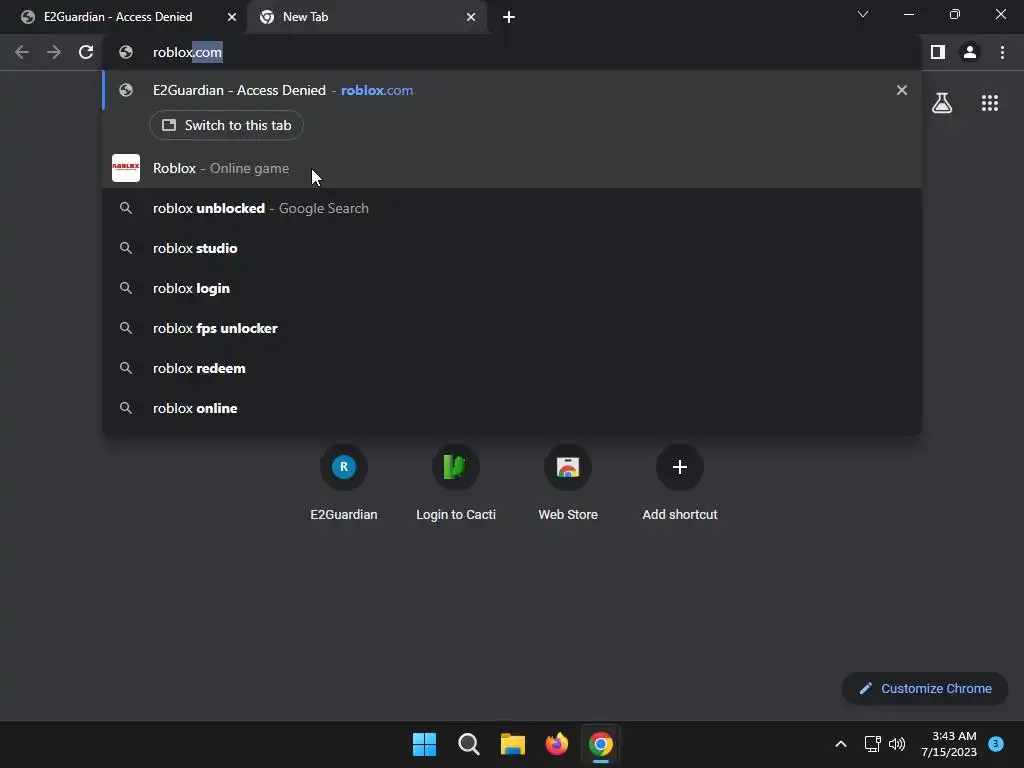Choose the roblox redeem suggestion
Image resolution: width=1024 pixels, height=768 pixels.
512,368
